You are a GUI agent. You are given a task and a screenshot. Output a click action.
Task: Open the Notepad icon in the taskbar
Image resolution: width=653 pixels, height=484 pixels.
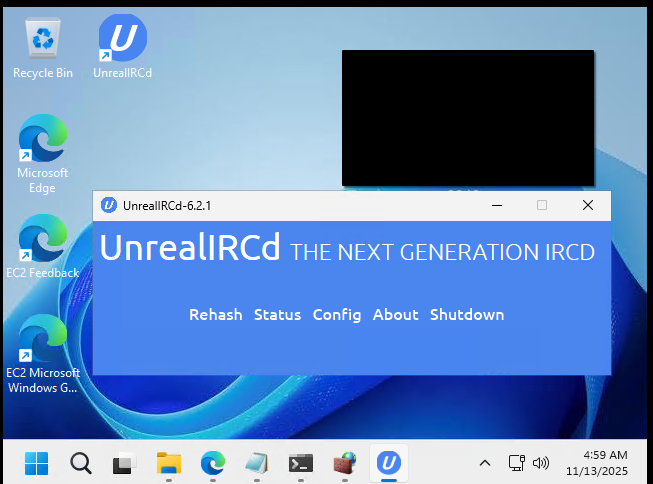coord(256,463)
